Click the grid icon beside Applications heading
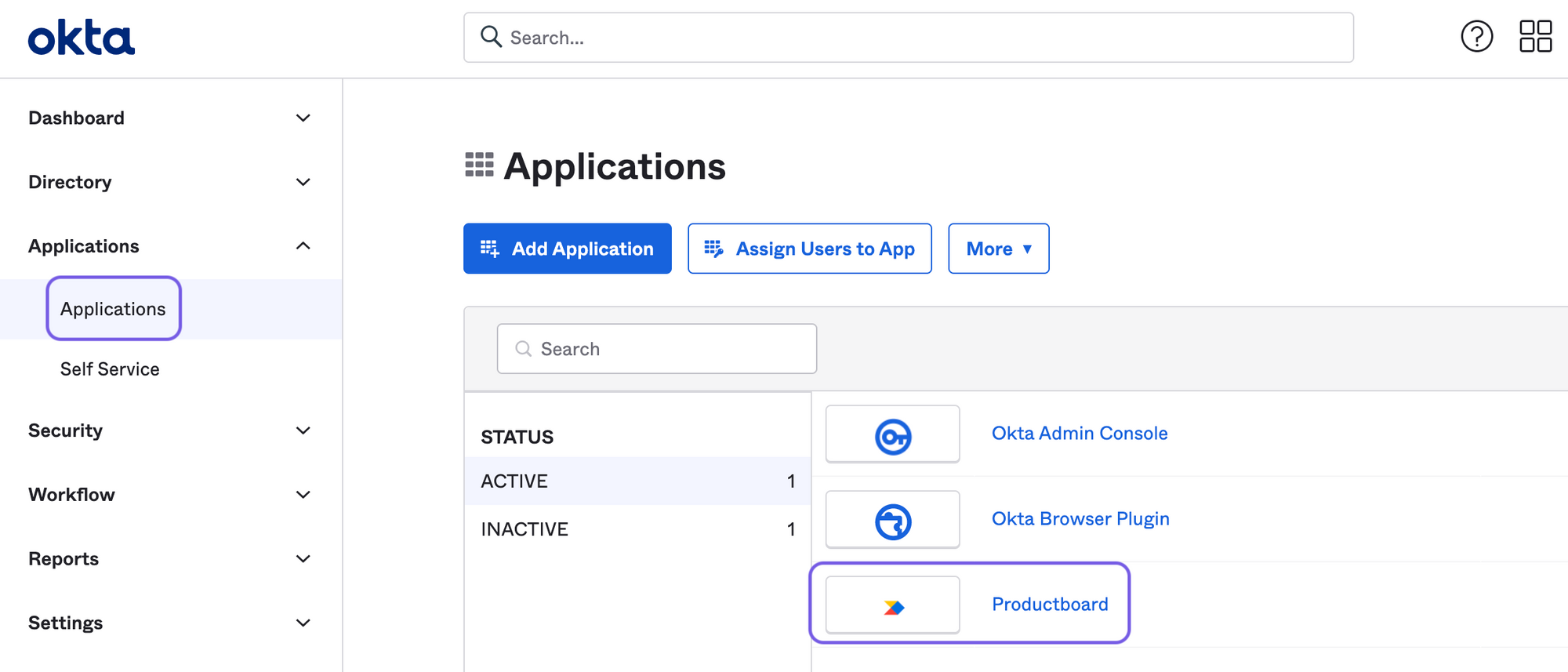Screen dimensions: 1568x672 tap(479, 165)
